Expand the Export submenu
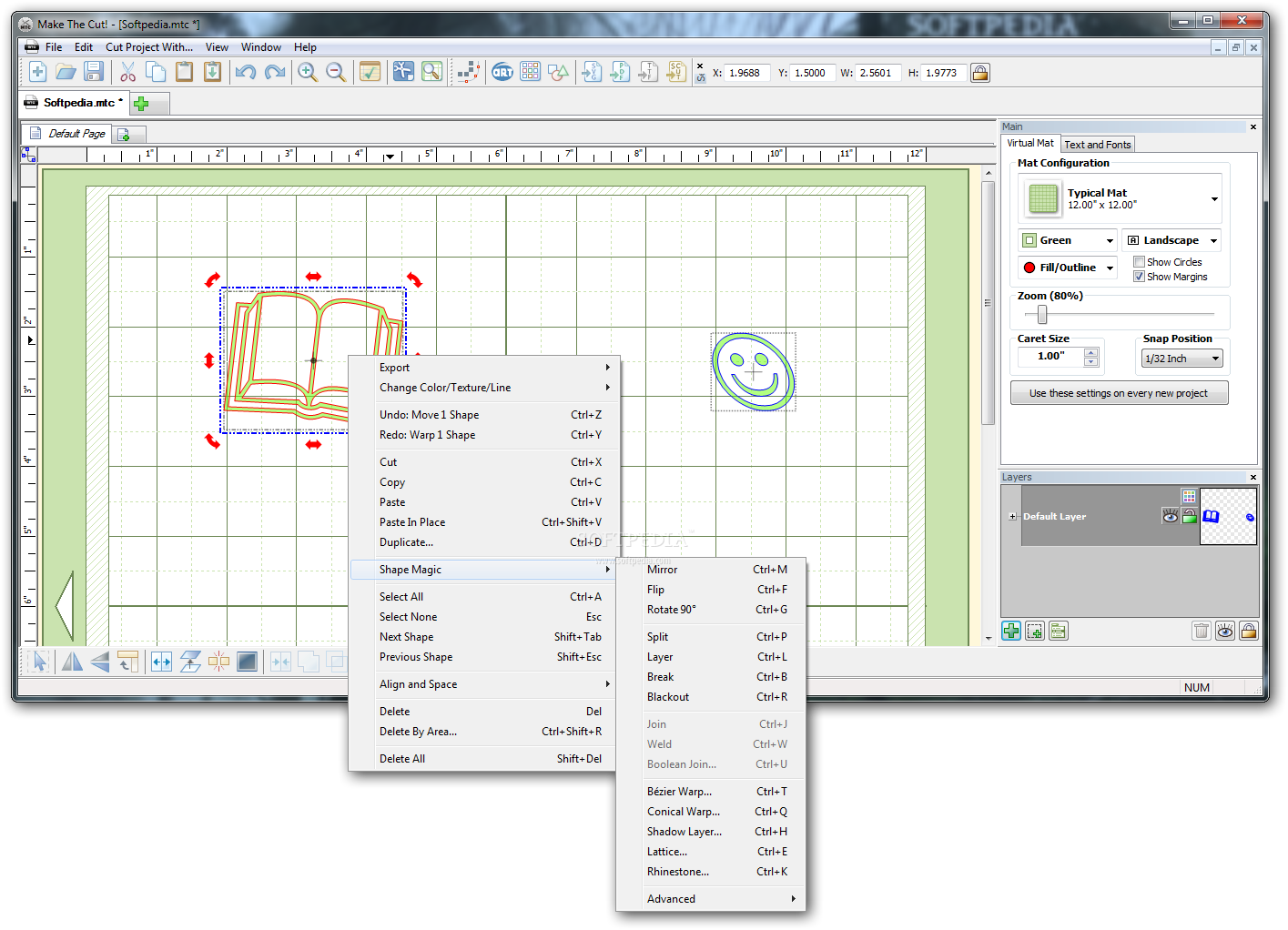1288x930 pixels. [x=484, y=368]
